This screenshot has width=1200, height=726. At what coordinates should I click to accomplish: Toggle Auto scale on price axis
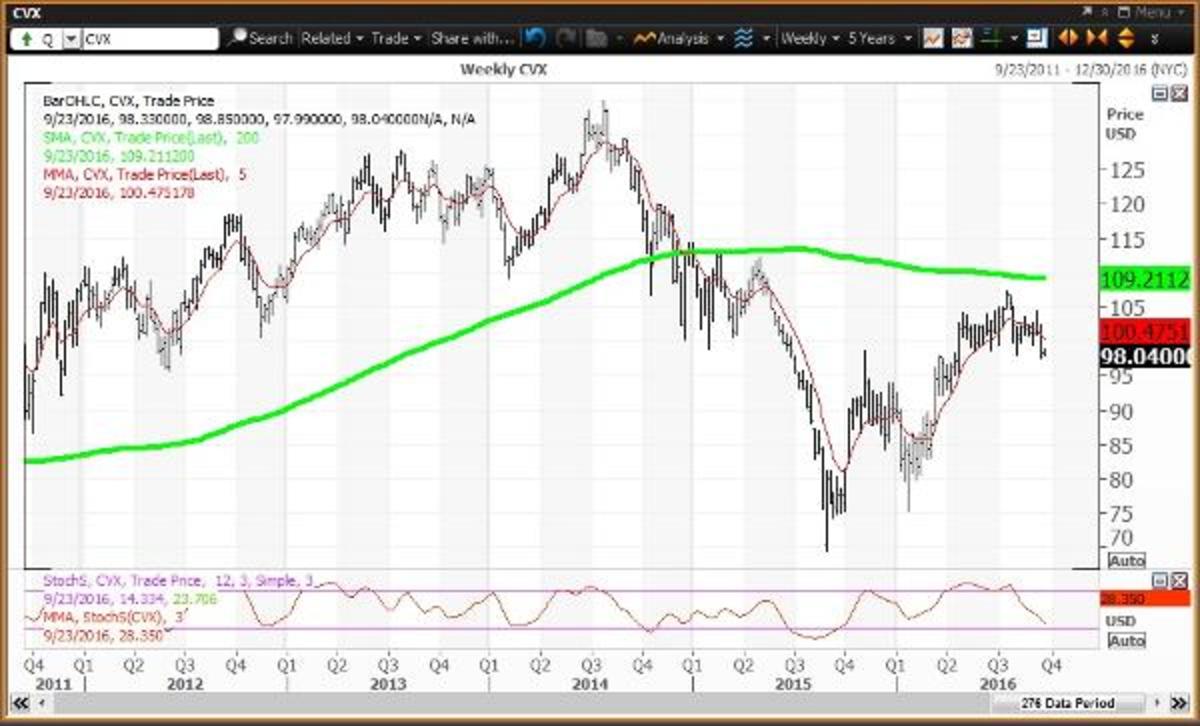(x=1127, y=561)
